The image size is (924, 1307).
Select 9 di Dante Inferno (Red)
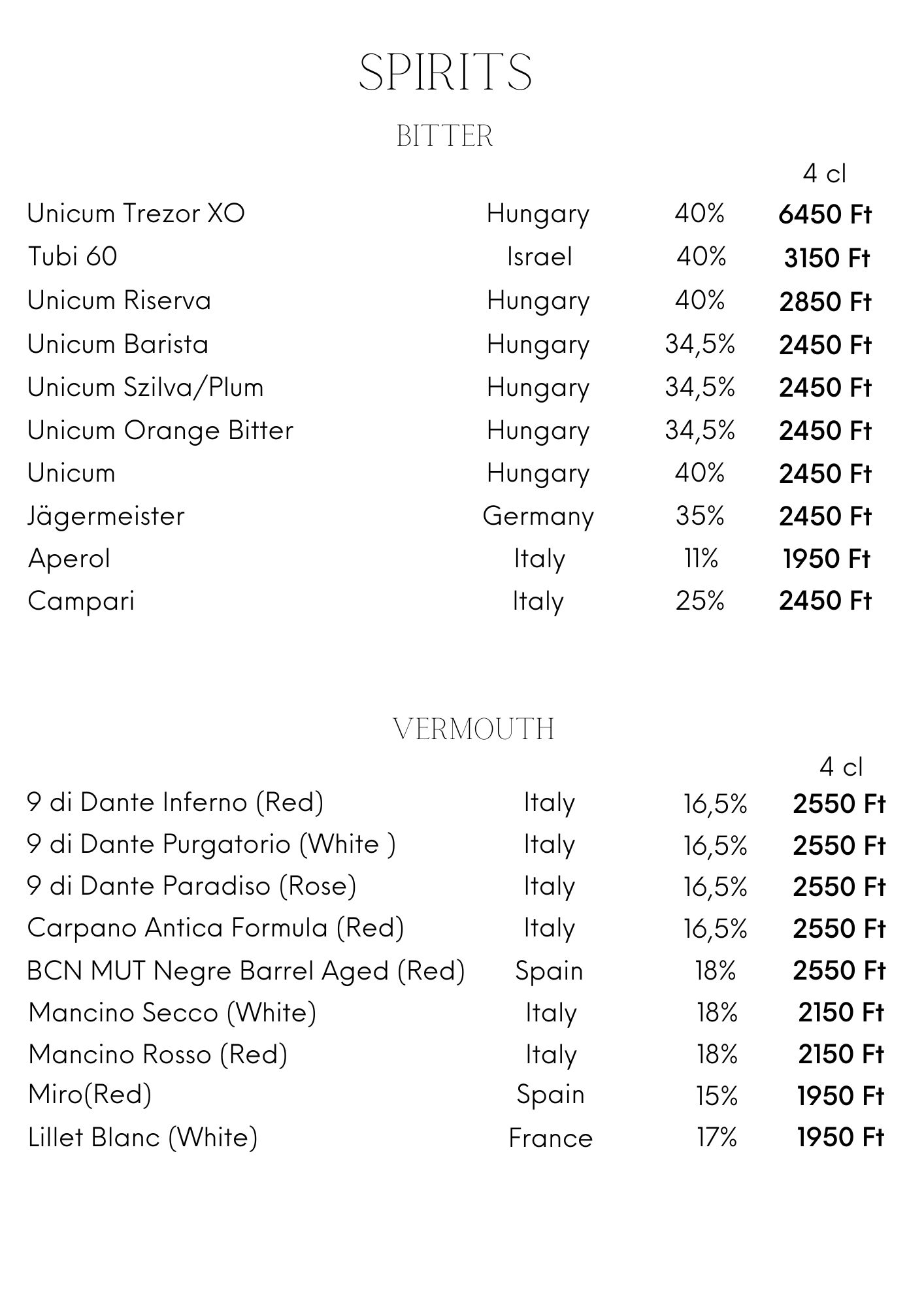pyautogui.click(x=175, y=802)
